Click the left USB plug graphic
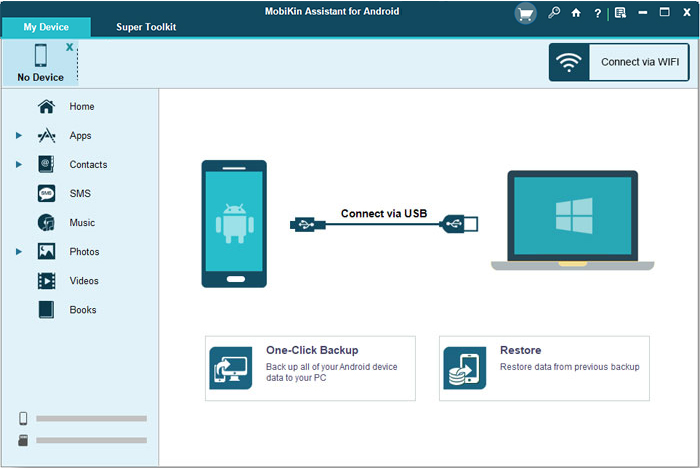Screen dimensions: 700x468 tap(308, 224)
